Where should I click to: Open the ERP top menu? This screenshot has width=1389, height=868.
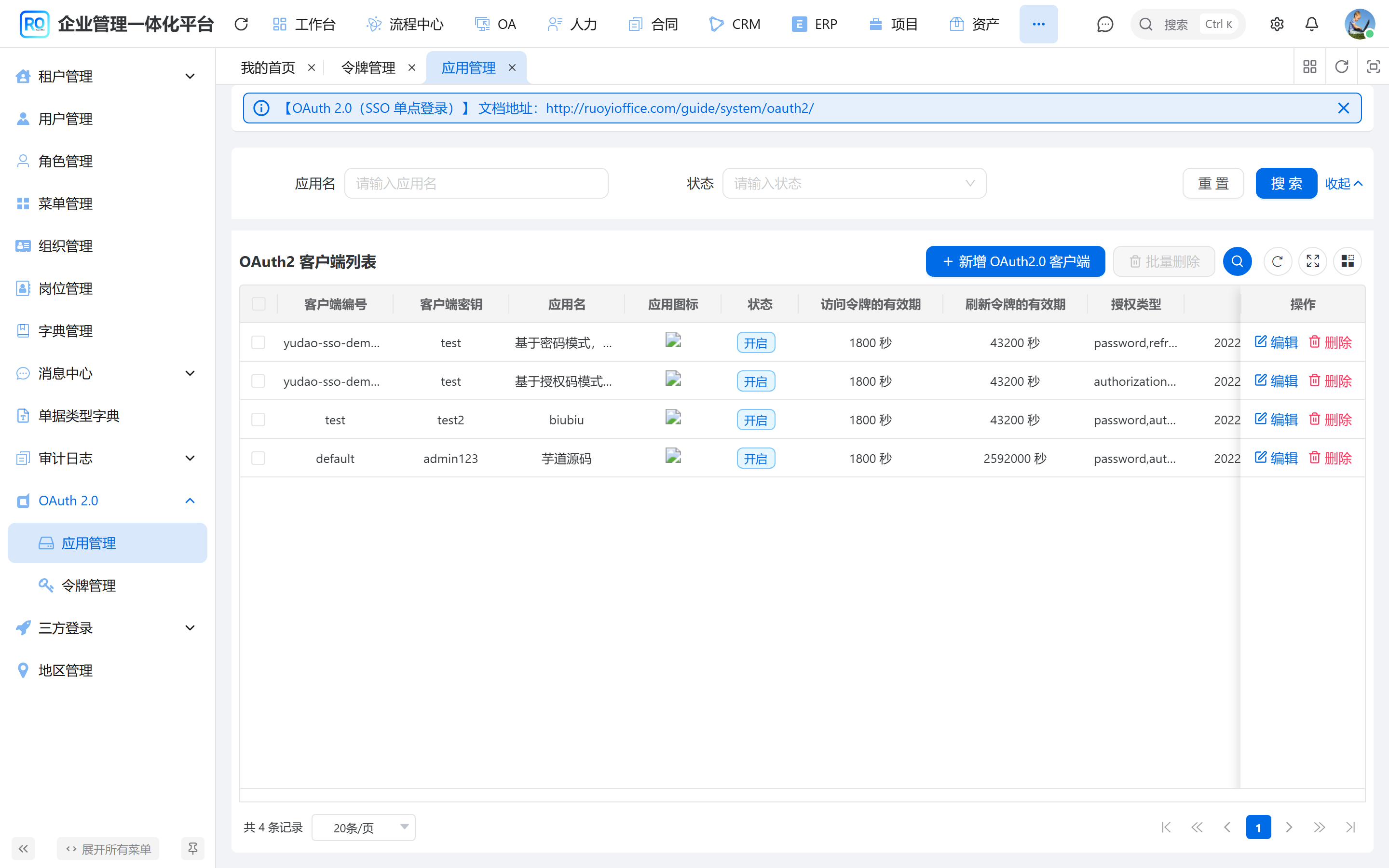(x=815, y=24)
